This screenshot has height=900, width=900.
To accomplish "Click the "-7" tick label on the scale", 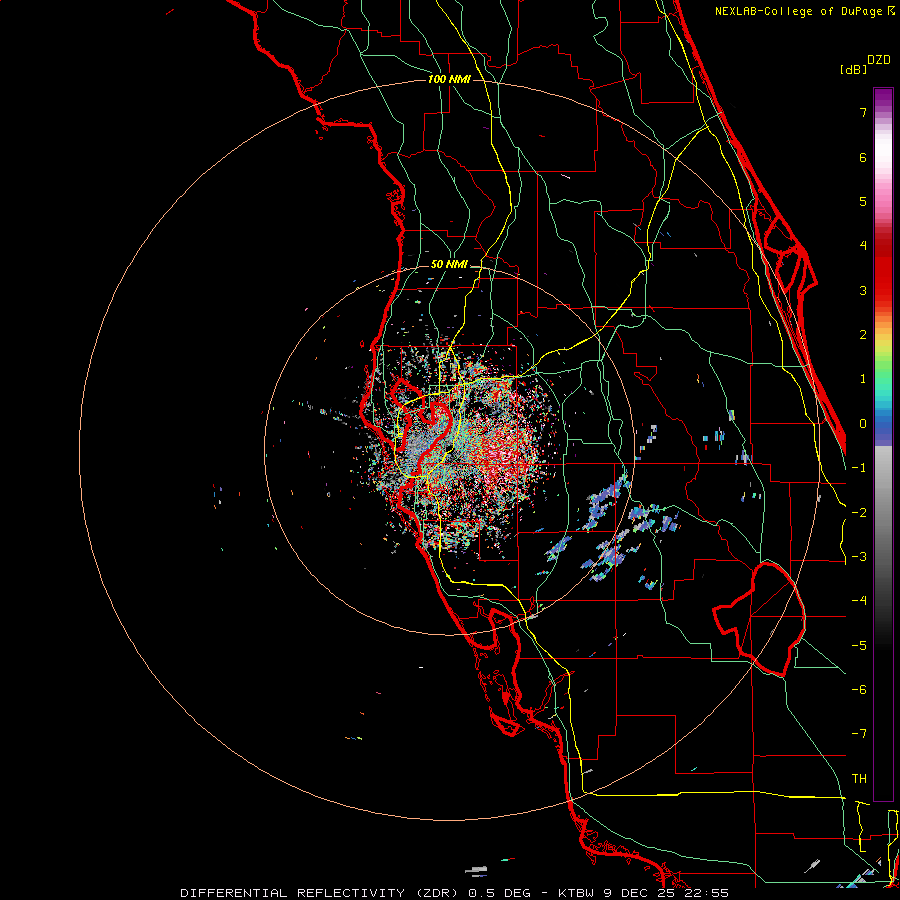I will pyautogui.click(x=859, y=734).
